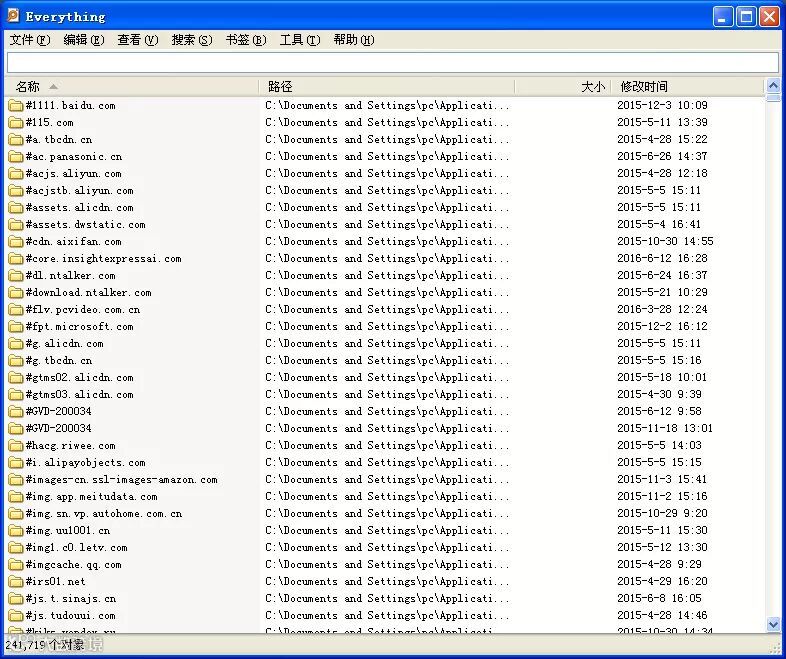The width and height of the screenshot is (786, 659).
Task: Click the date 2015-4-28 14:46
Action: coord(662,616)
